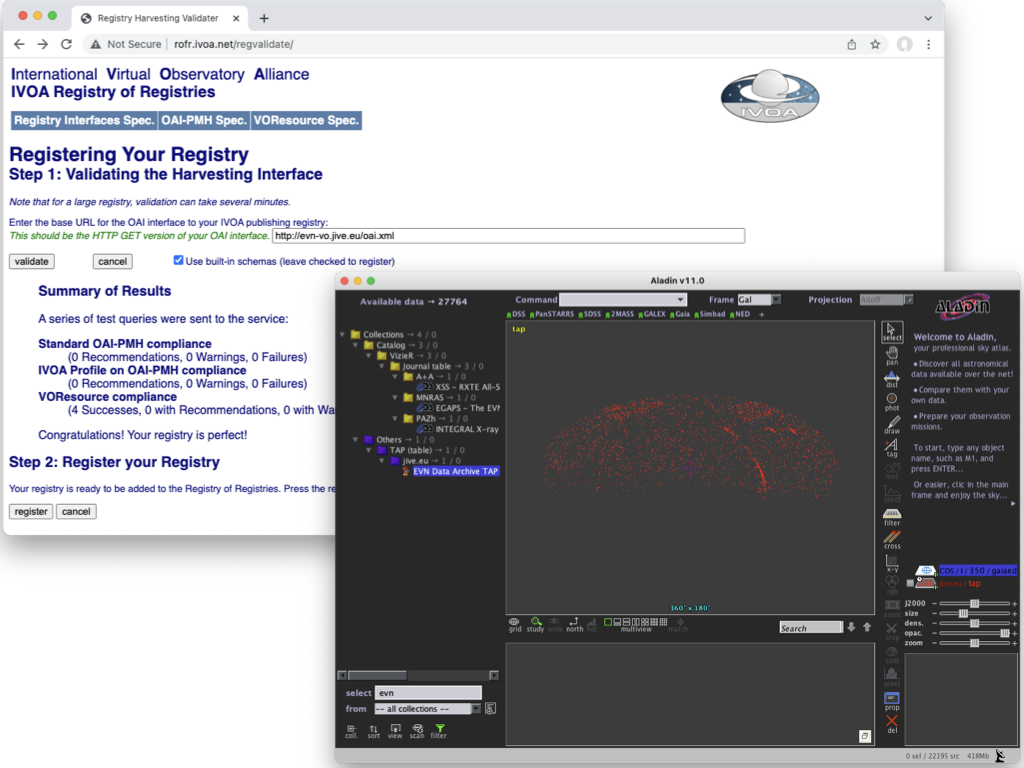Open the Registry Interfaces Spec. link
The height and width of the screenshot is (768, 1024).
coord(84,120)
